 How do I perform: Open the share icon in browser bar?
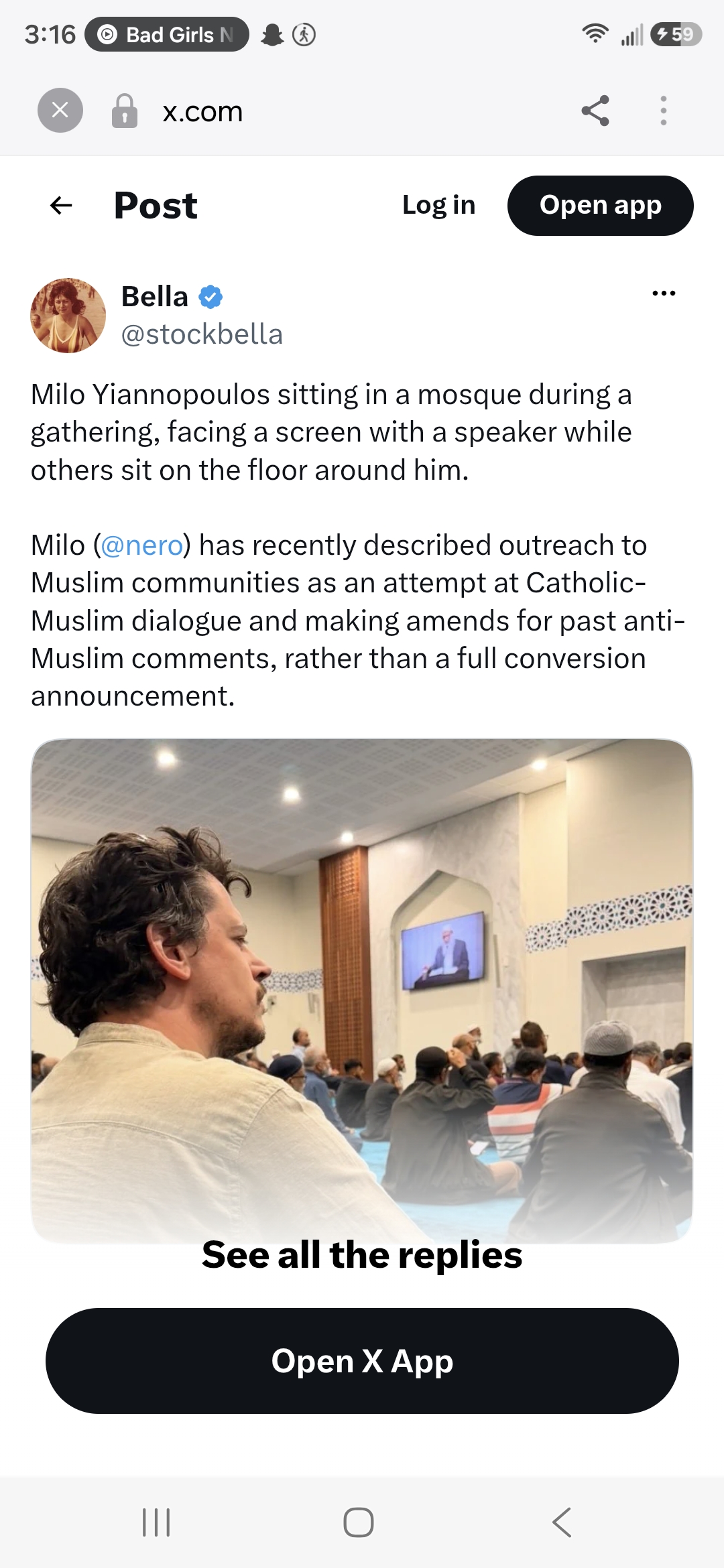point(595,111)
